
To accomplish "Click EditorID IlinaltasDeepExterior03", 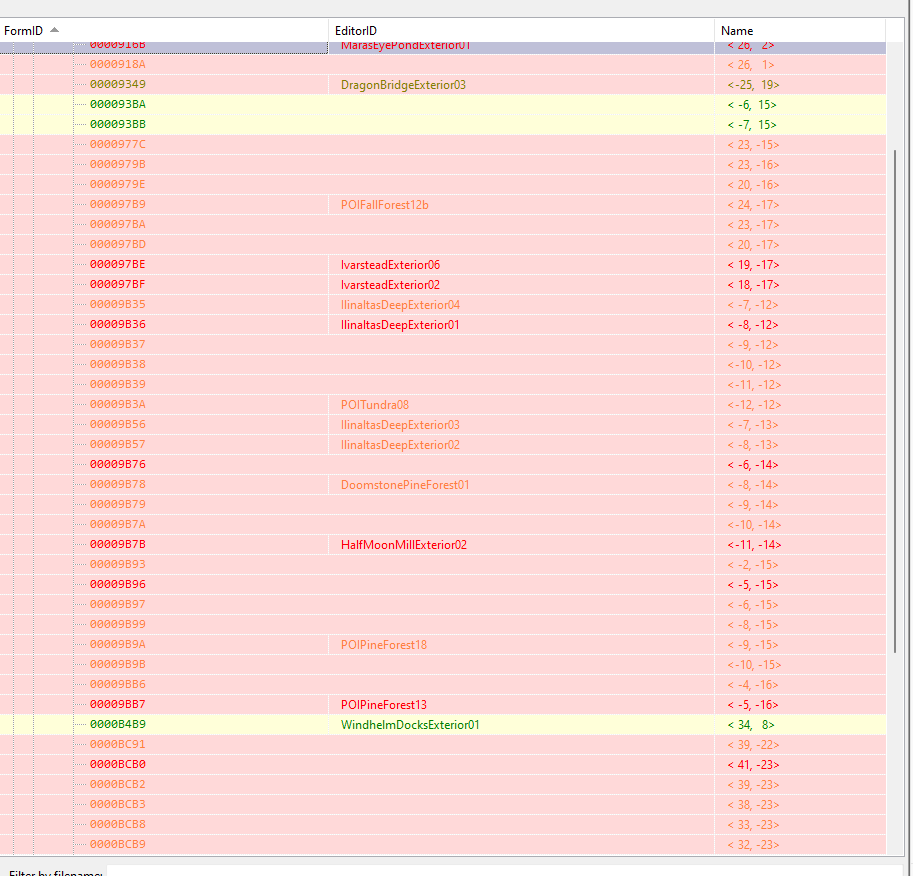I will 400,425.
